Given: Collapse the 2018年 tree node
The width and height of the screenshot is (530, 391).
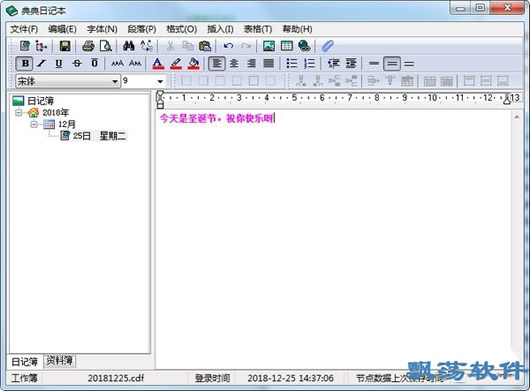Looking at the screenshot, I should coord(19,113).
